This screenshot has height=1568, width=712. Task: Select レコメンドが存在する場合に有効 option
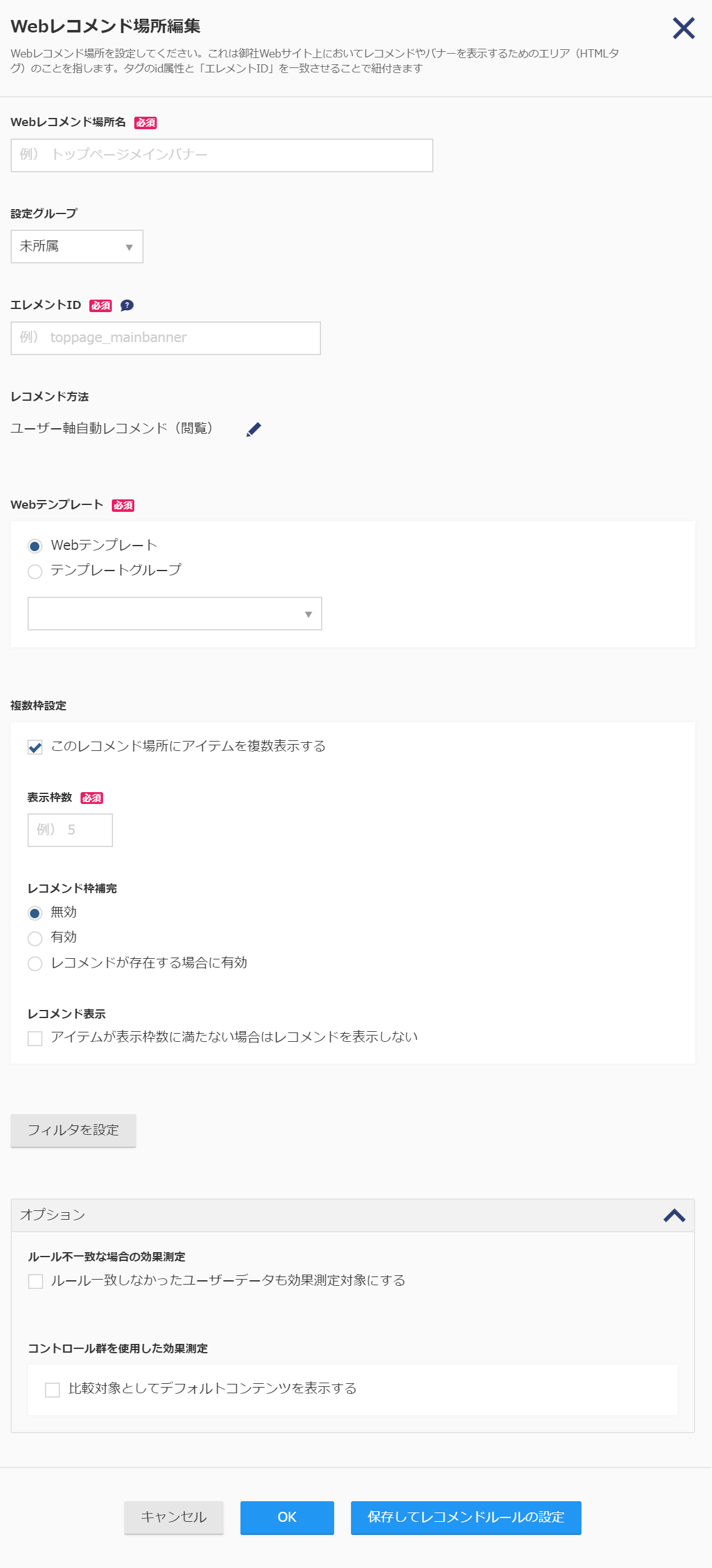pos(35,963)
